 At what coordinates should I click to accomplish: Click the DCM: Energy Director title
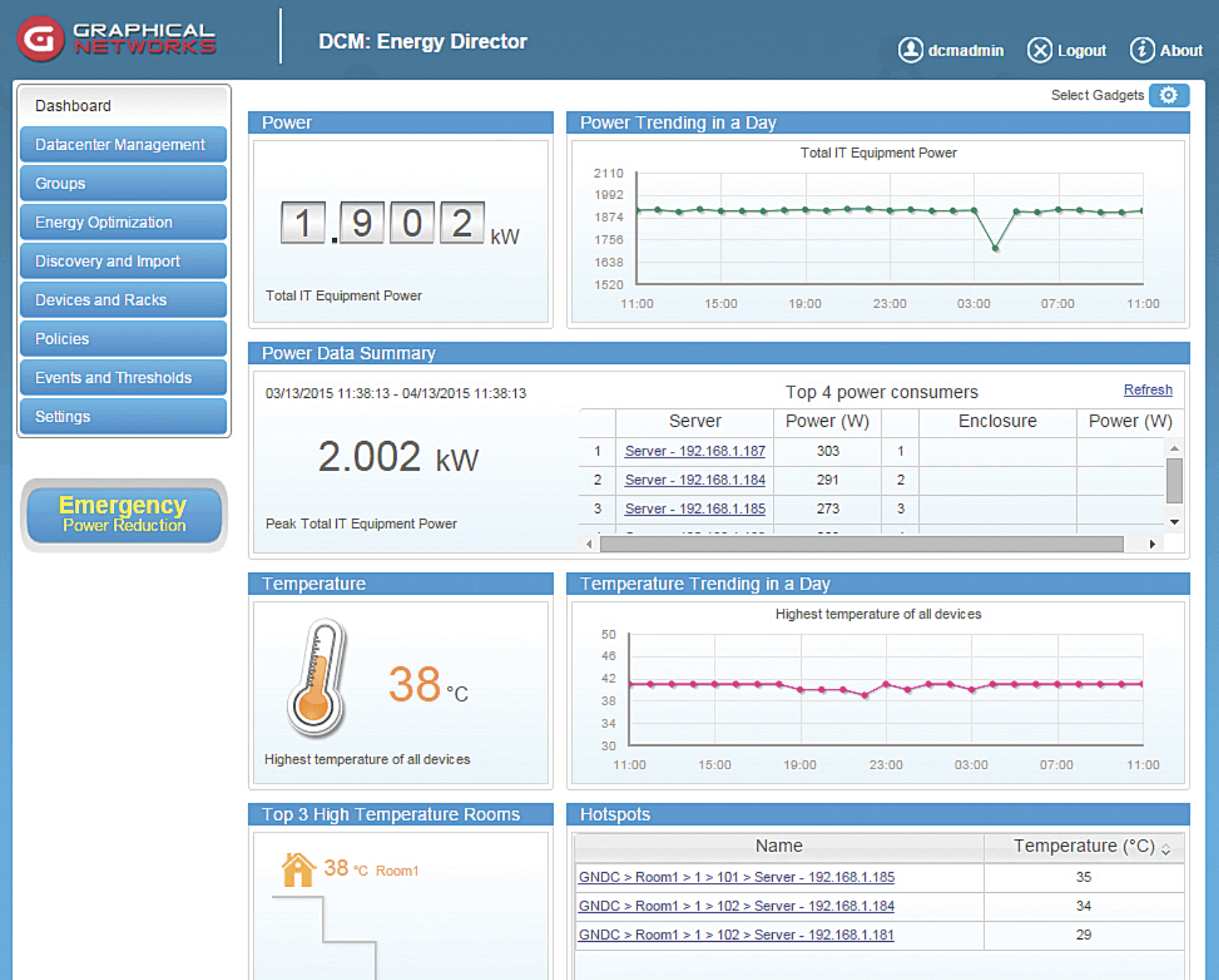point(423,42)
